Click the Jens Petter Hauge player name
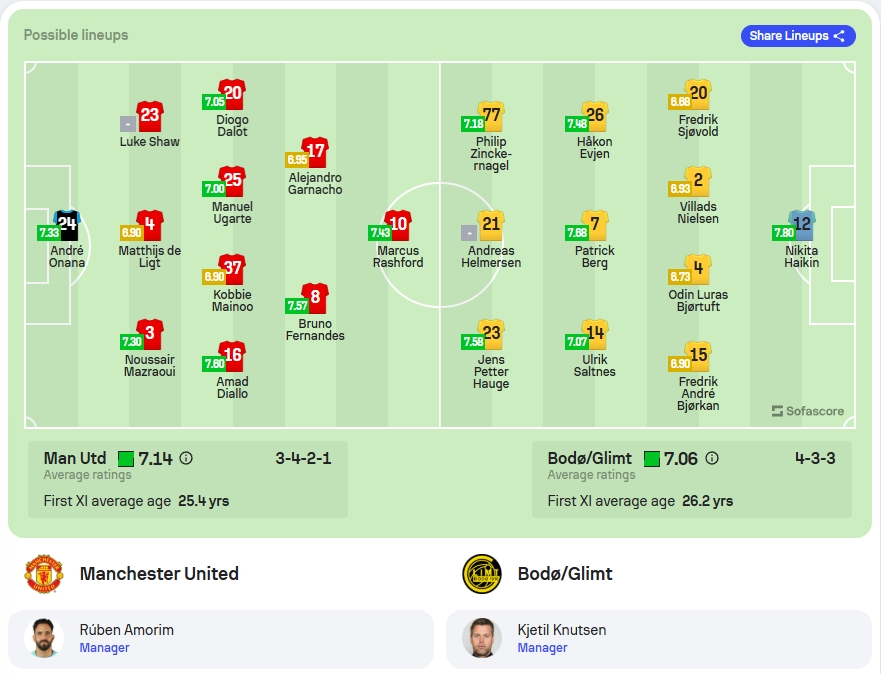 click(491, 372)
